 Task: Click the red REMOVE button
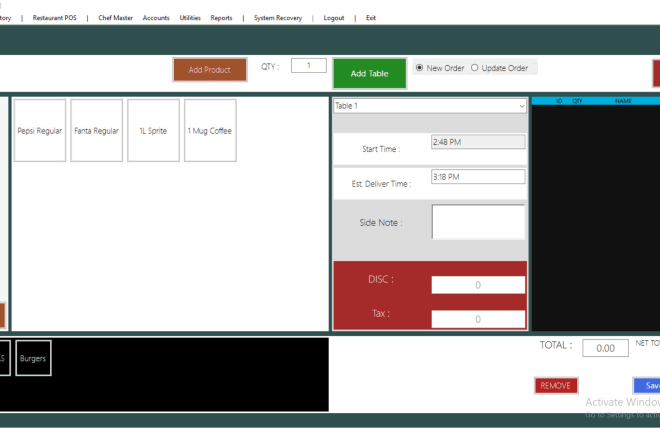tap(556, 385)
